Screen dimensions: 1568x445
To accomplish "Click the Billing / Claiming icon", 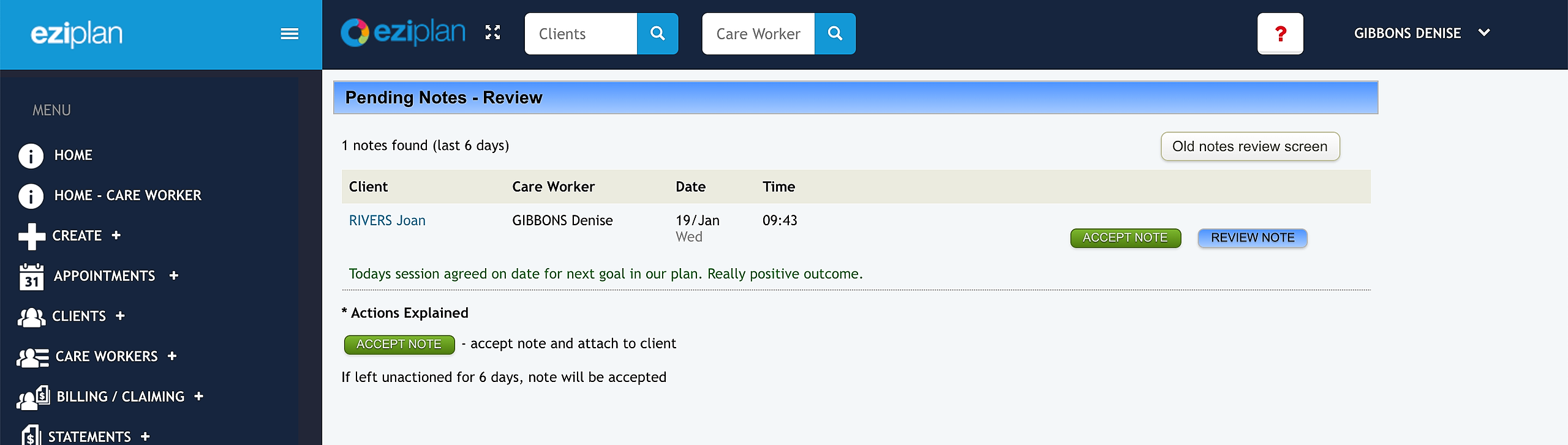I will (x=33, y=397).
